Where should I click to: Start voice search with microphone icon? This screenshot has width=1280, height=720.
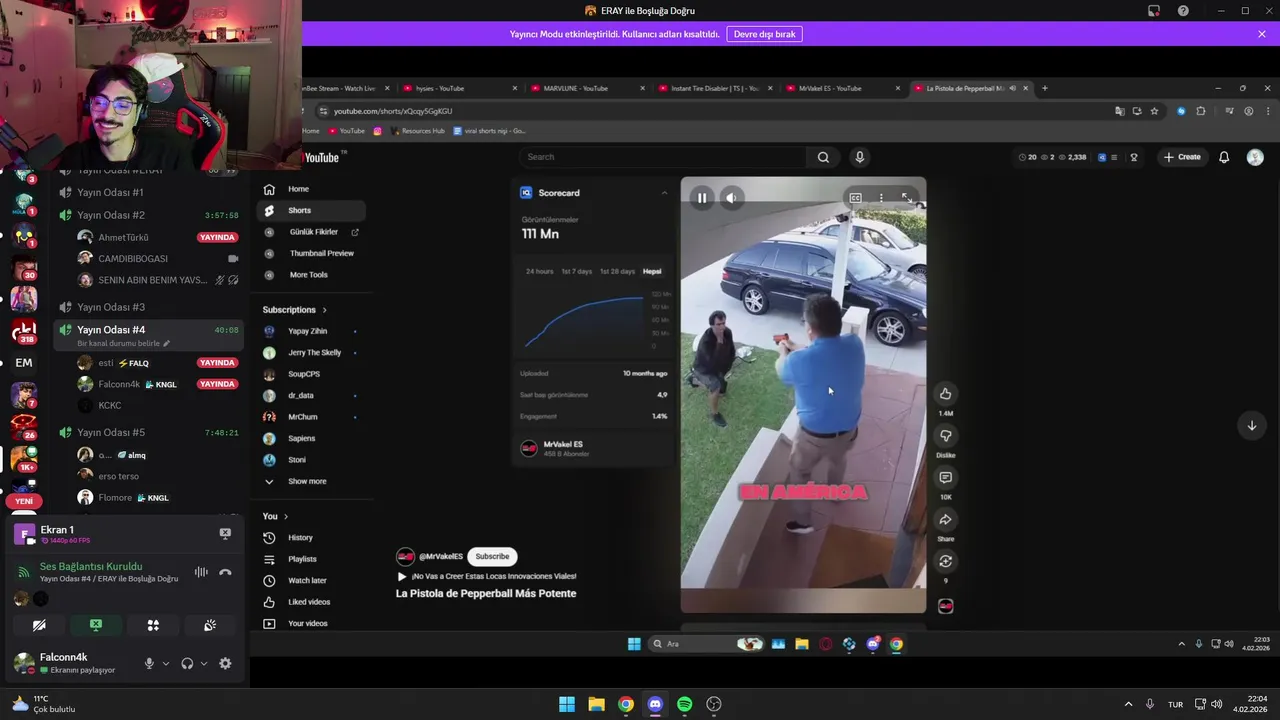[x=859, y=157]
